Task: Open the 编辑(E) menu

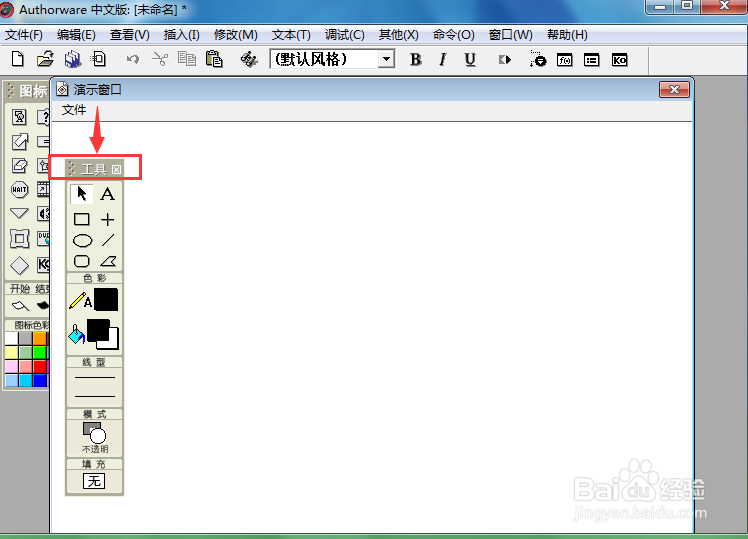Action: click(x=76, y=35)
